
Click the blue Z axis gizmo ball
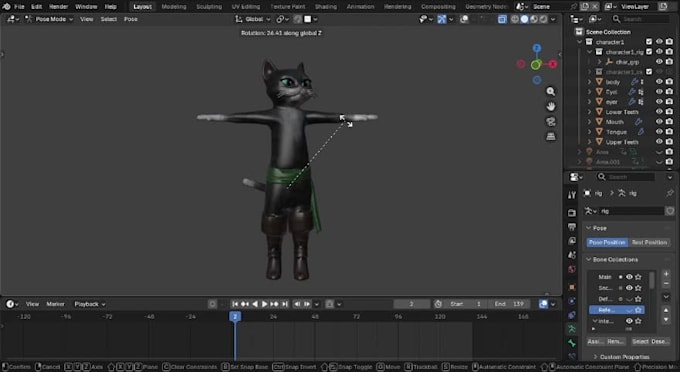pos(537,48)
